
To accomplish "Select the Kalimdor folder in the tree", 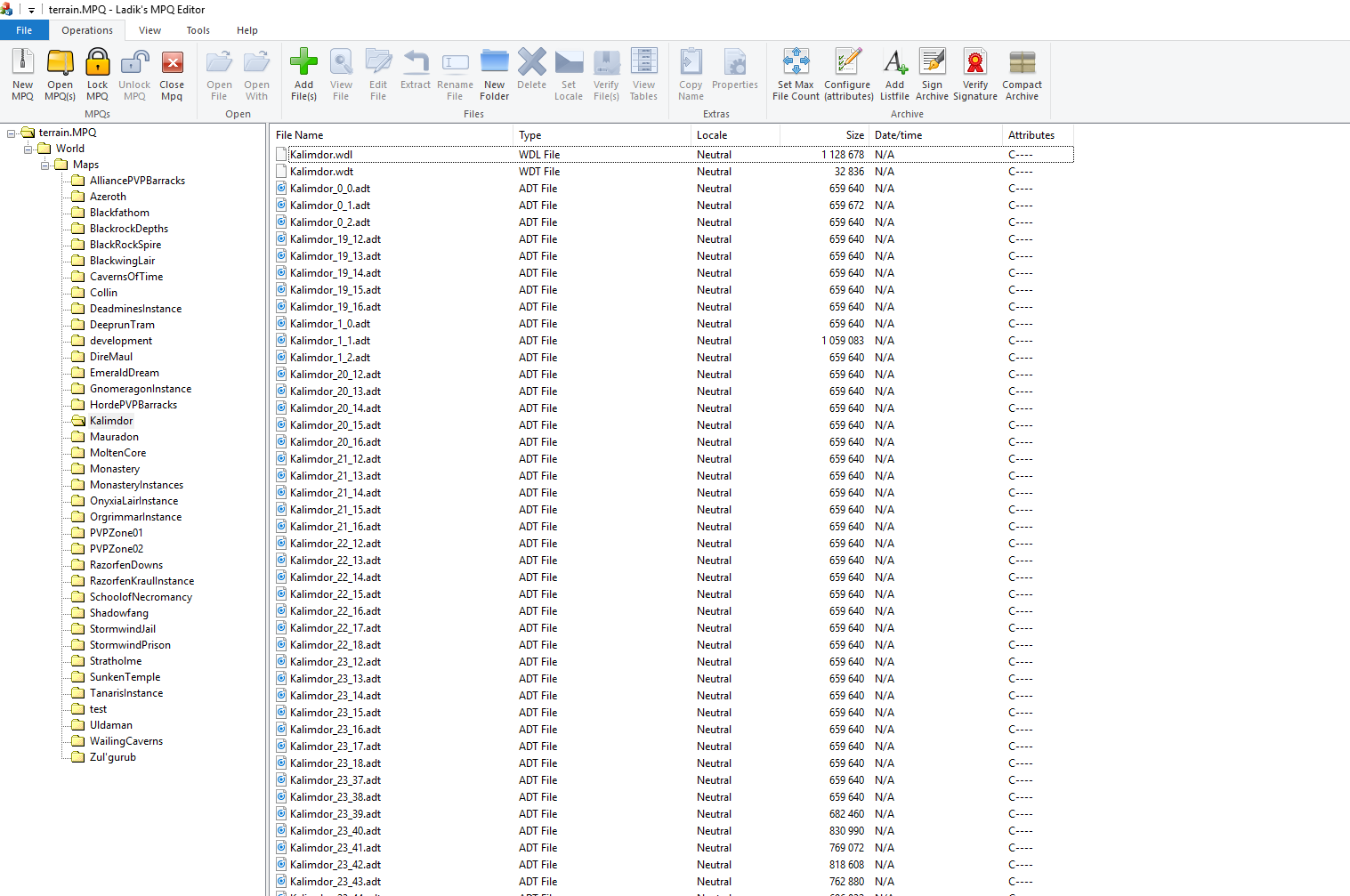I will click(x=111, y=421).
